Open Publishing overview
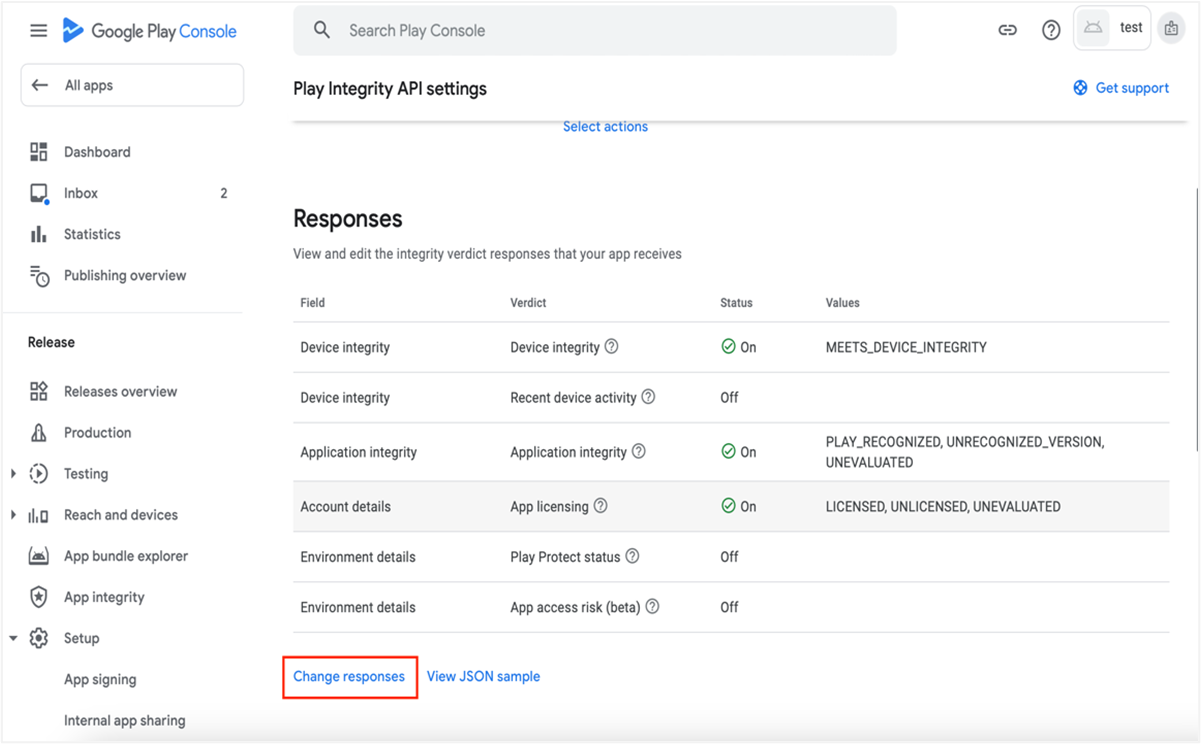Image resolution: width=1201 pixels, height=744 pixels. click(x=125, y=275)
